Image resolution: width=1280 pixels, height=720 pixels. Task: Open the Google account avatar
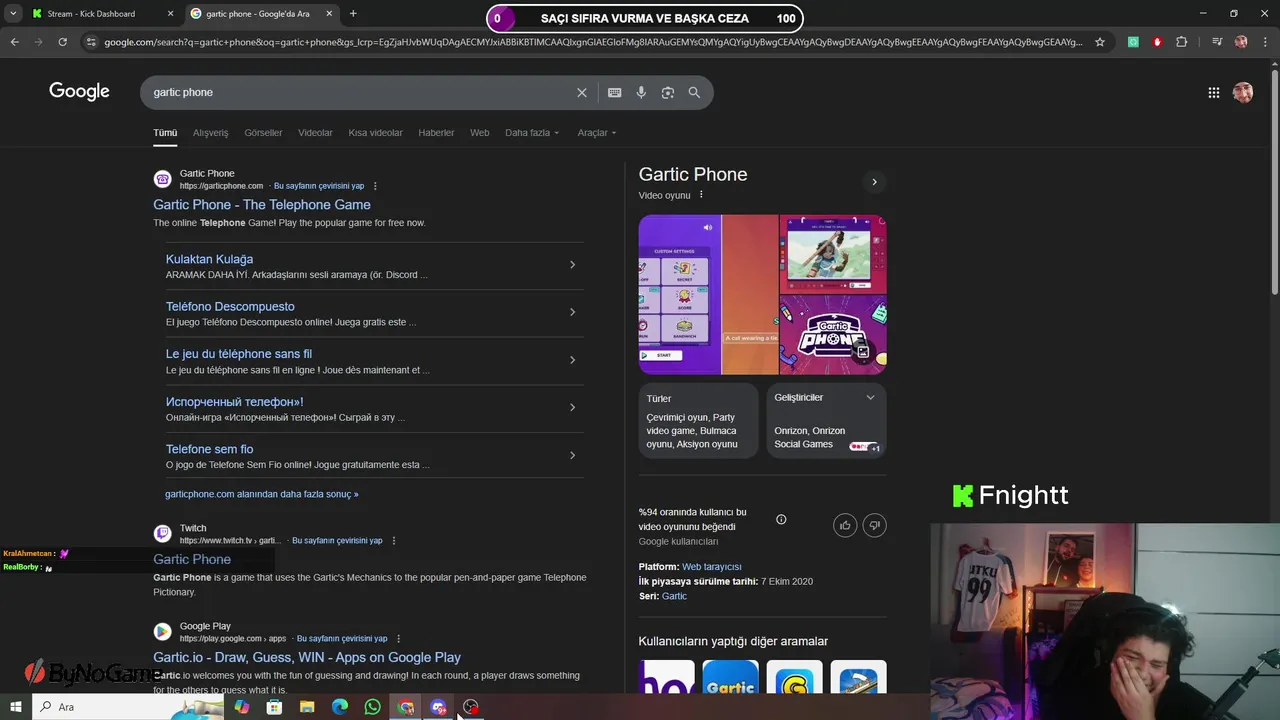point(1243,92)
